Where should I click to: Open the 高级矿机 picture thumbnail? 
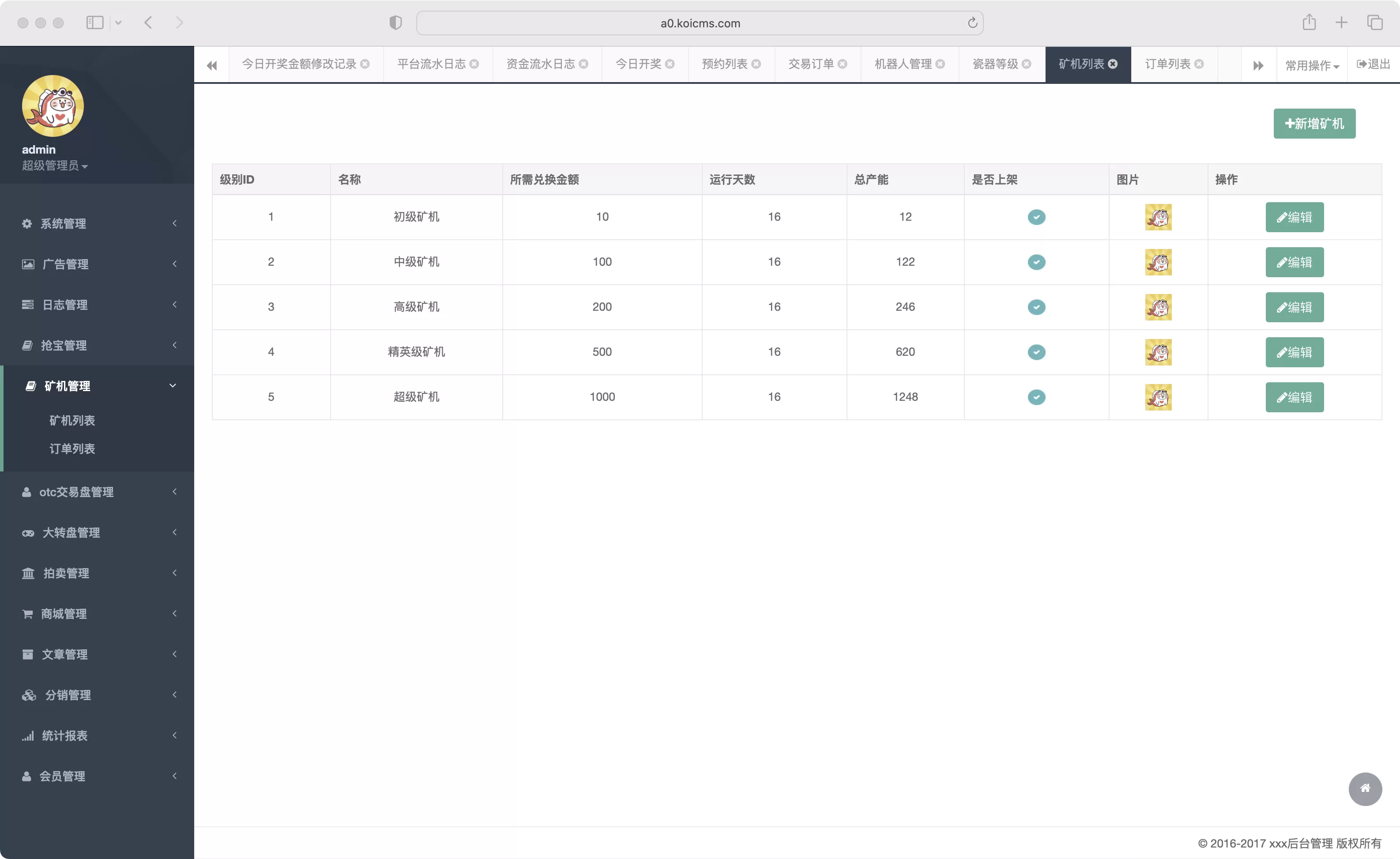click(1158, 307)
